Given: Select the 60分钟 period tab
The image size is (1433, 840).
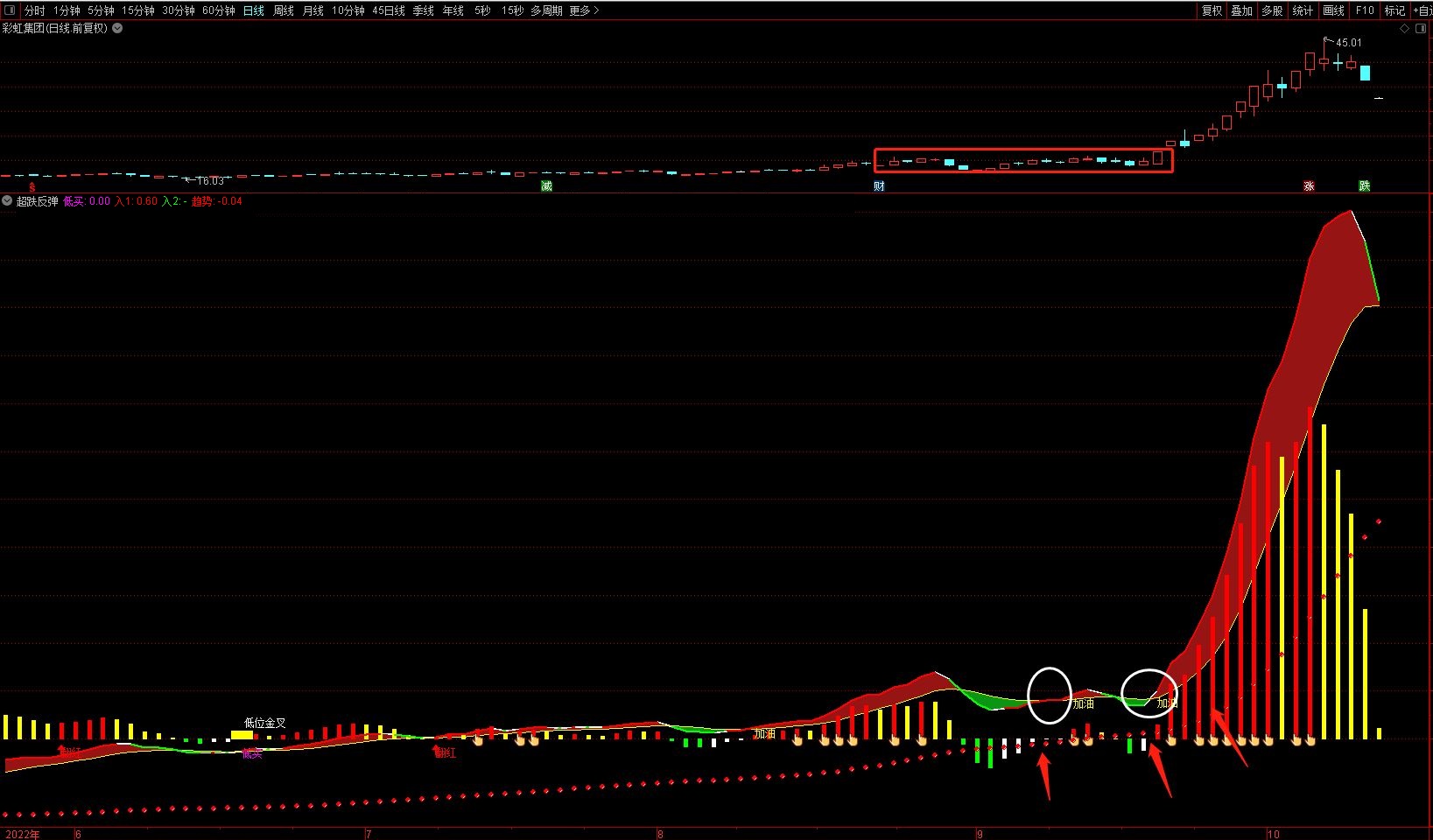Looking at the screenshot, I should 218,10.
